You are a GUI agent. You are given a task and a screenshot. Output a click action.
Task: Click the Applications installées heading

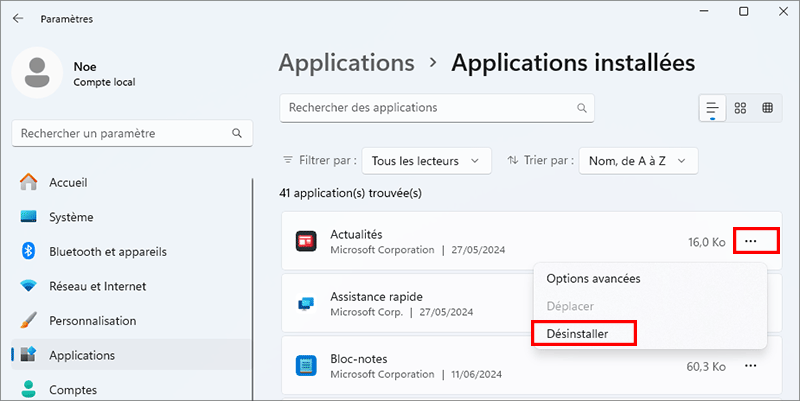[573, 63]
